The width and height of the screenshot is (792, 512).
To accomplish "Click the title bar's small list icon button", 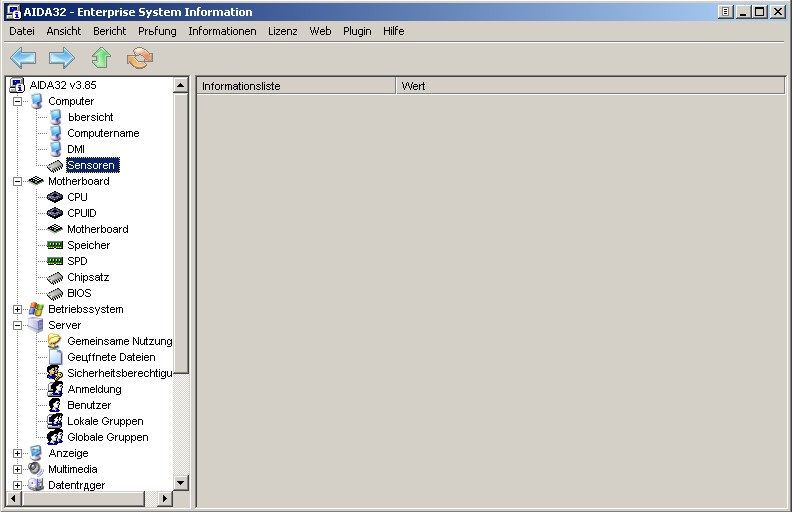I will (x=725, y=12).
